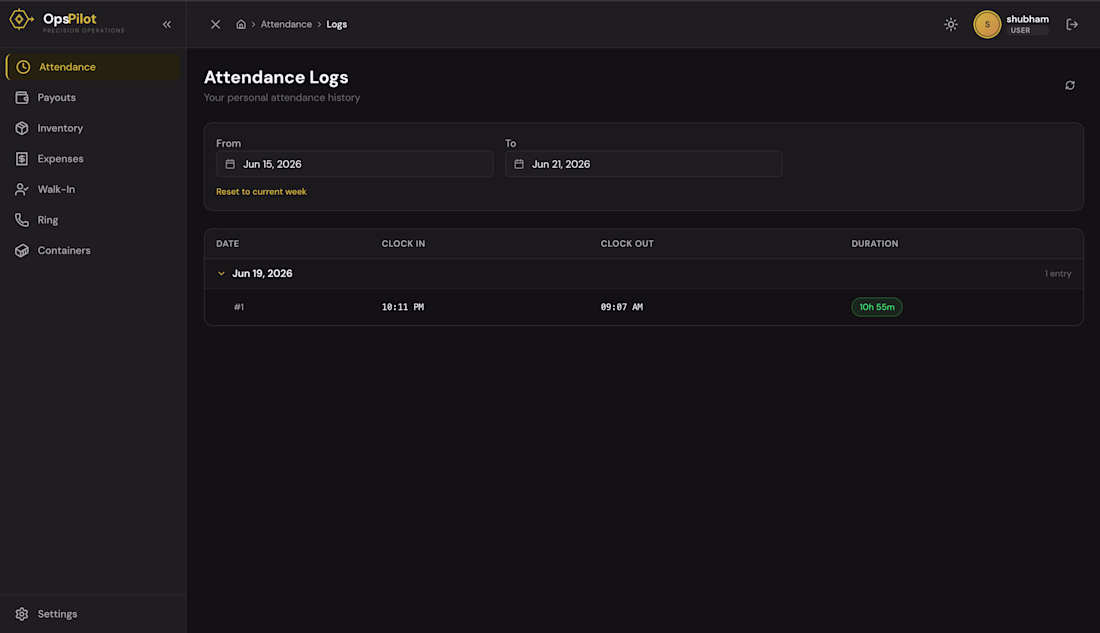
Task: Click the DATE column header
Action: tap(227, 244)
